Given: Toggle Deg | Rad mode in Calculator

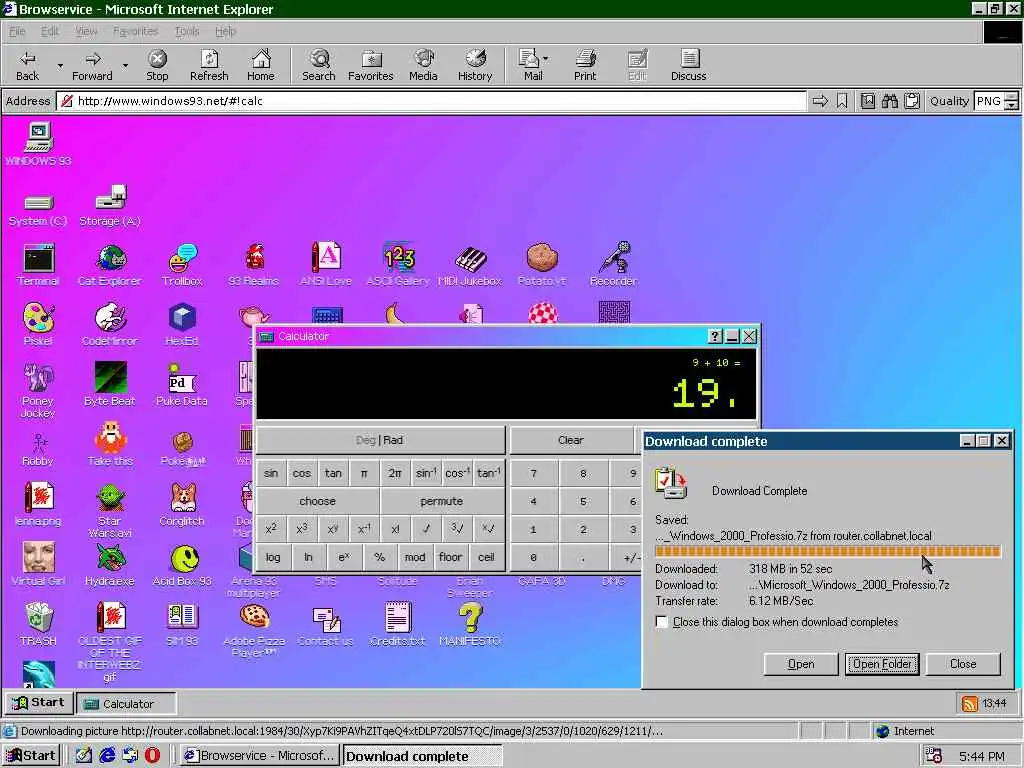Looking at the screenshot, I should pyautogui.click(x=379, y=440).
